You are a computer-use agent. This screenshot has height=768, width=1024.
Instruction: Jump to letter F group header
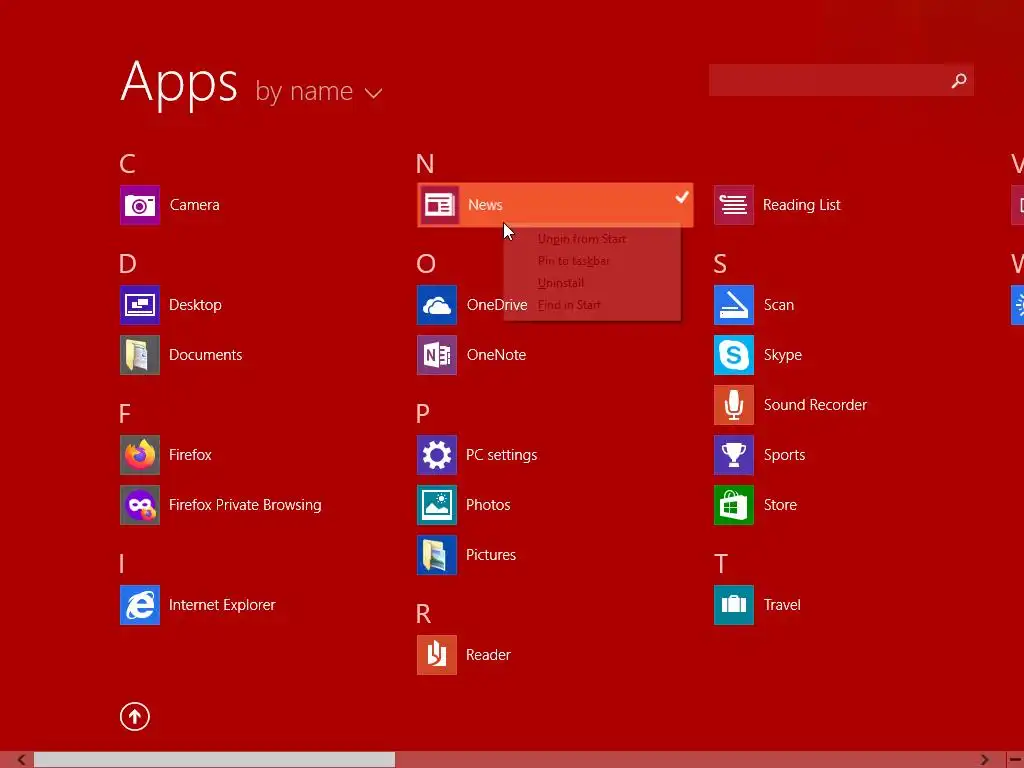click(125, 413)
